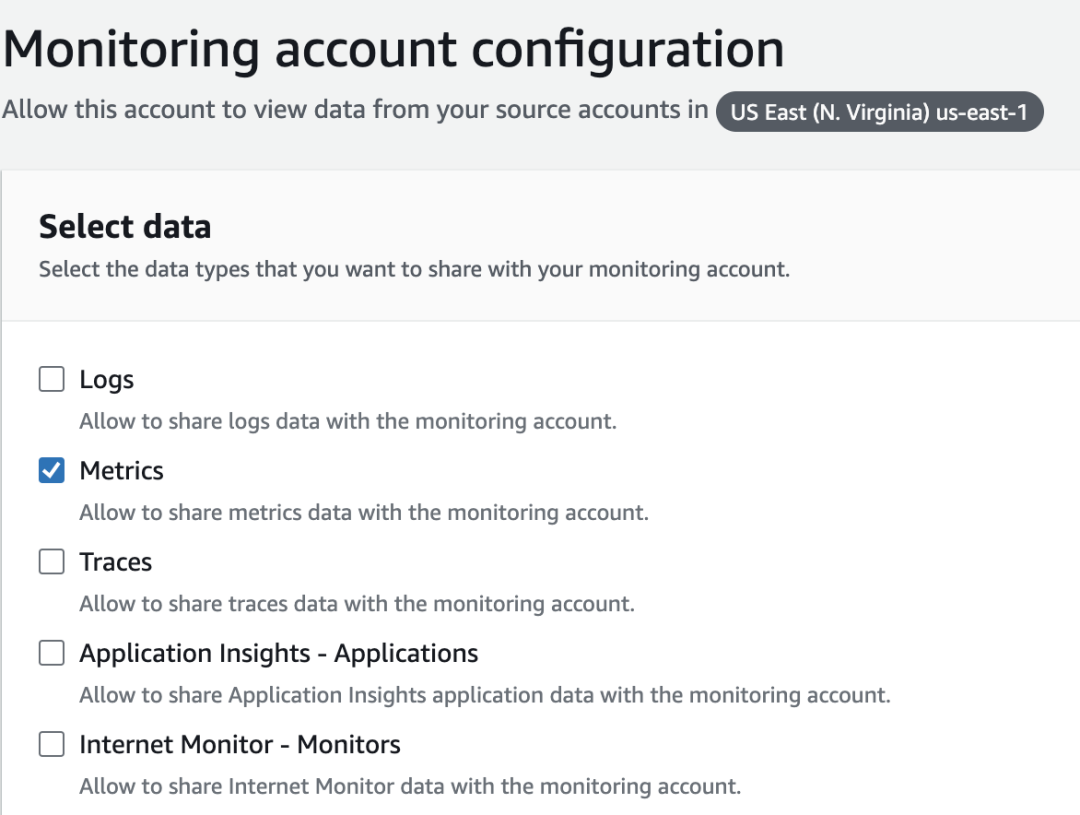
Task: Click the Application Insights application data description
Action: click(x=484, y=695)
